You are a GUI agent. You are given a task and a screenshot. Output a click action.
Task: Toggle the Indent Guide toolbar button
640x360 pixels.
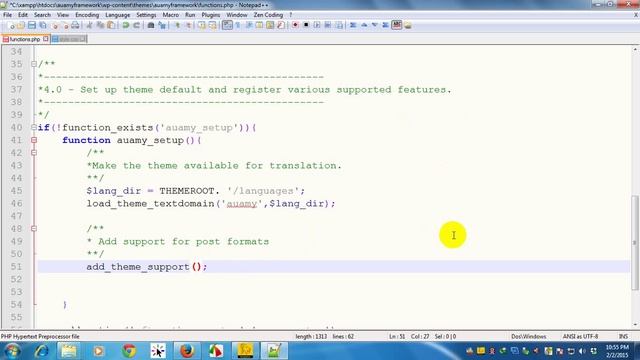249,25
